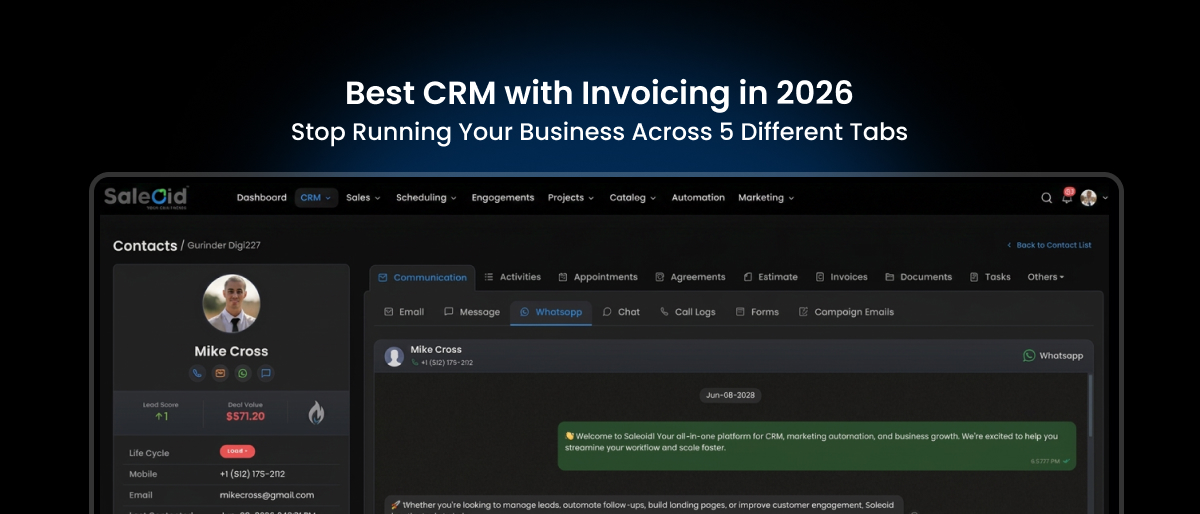Select the Call Logs sub-tab

(688, 312)
